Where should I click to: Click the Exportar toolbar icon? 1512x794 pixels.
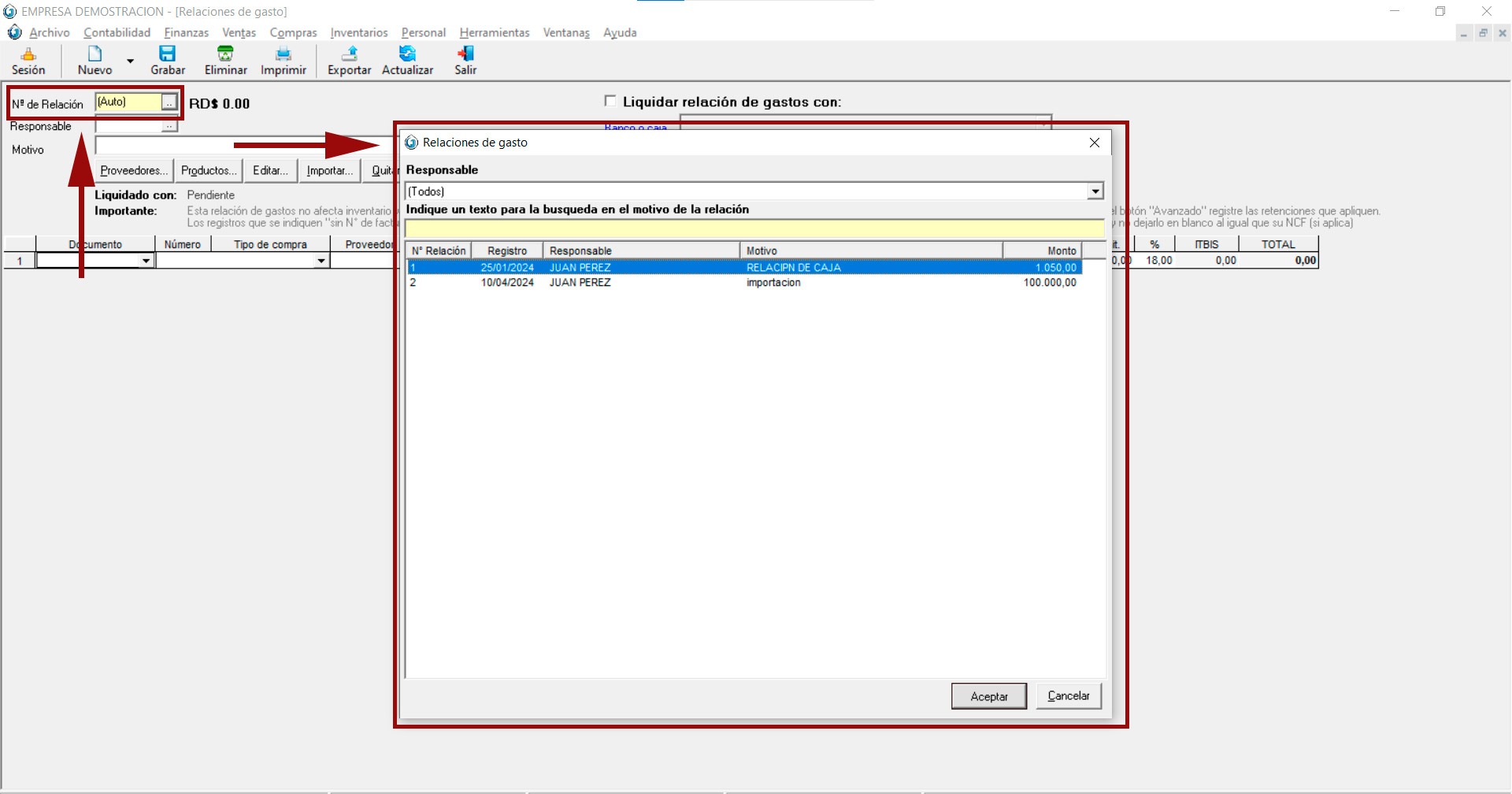coord(349,61)
